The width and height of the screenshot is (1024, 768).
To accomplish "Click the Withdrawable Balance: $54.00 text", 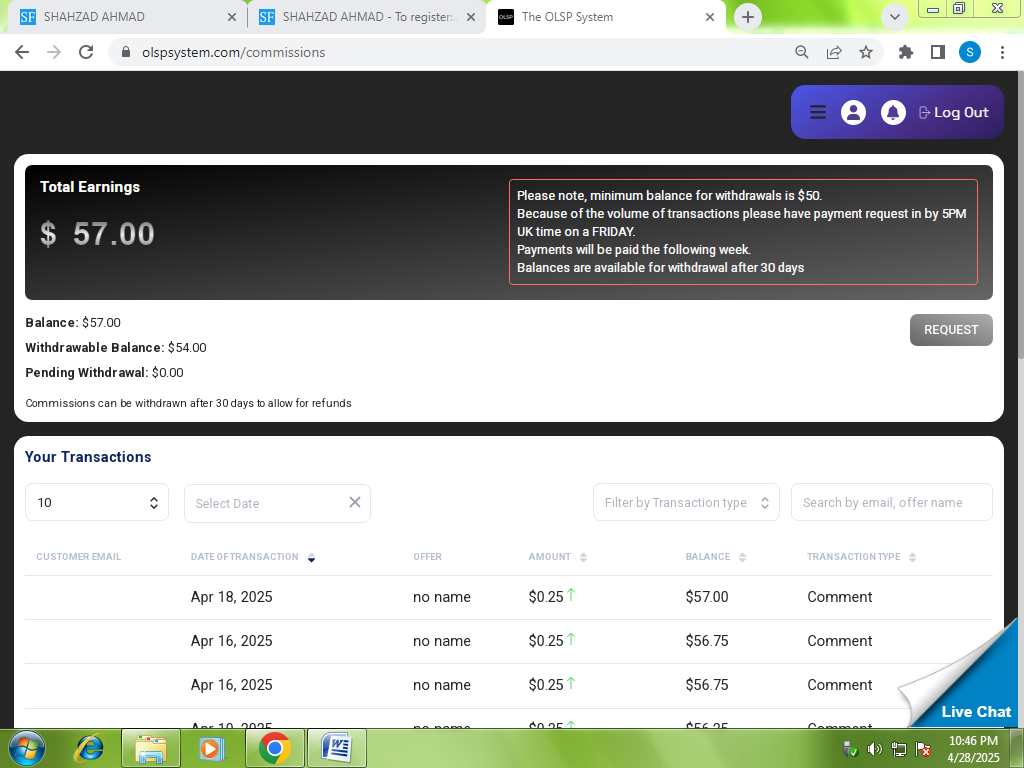I will (x=116, y=347).
